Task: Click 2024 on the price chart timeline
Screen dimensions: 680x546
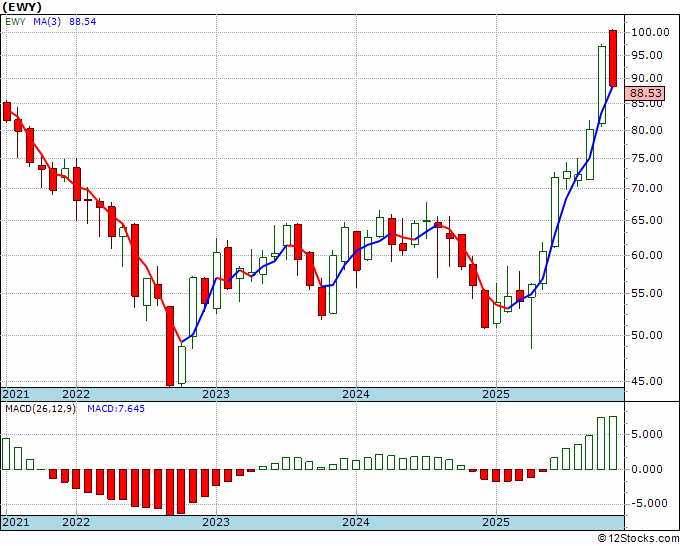Action: pos(356,395)
